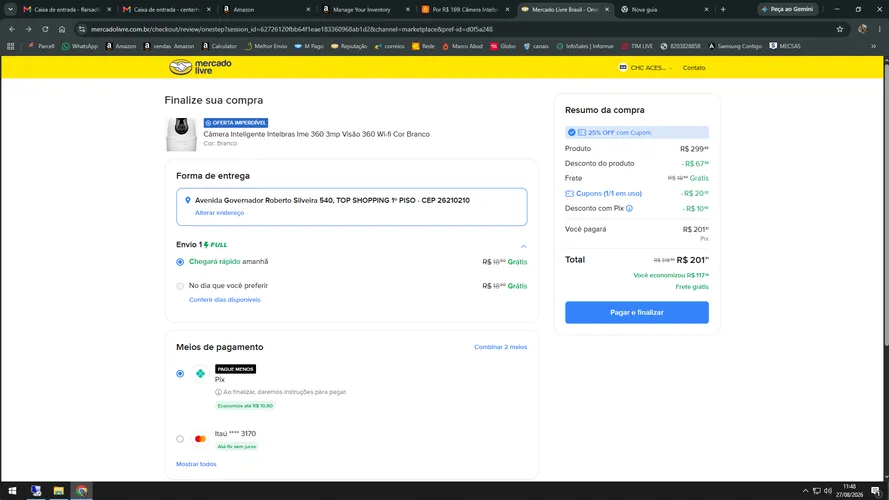Click the browser address bar URL
Screen dimensions: 889x500
coord(291,29)
